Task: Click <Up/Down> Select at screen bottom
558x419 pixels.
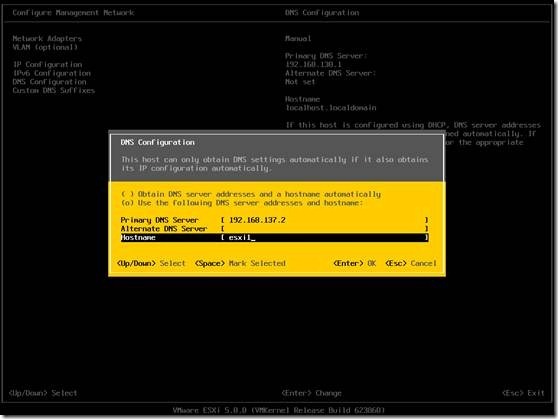Action: point(43,393)
